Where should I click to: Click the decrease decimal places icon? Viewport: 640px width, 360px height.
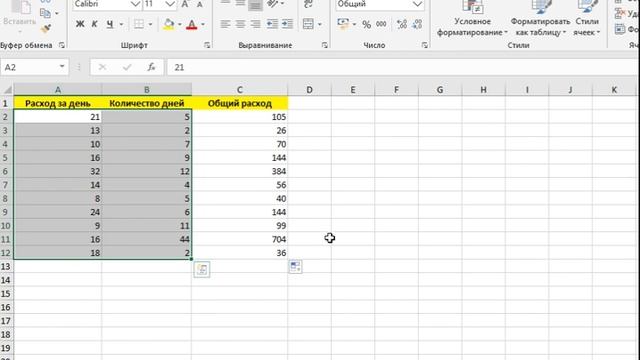point(417,24)
